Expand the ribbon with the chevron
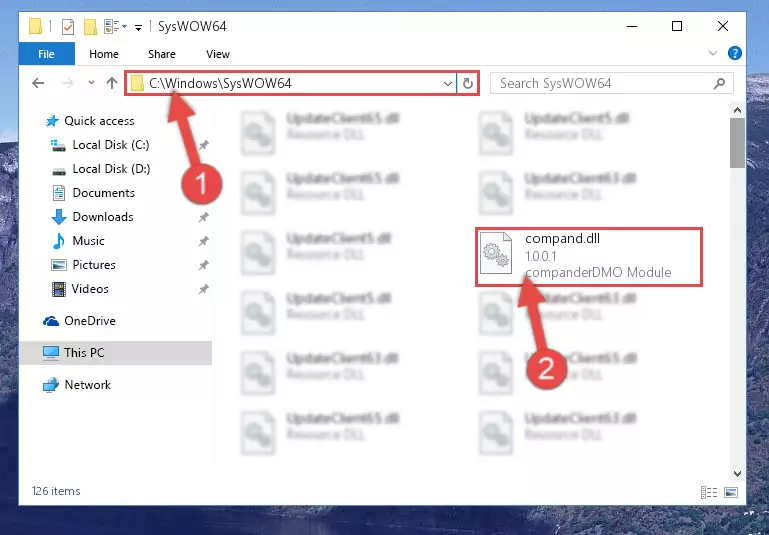The height and width of the screenshot is (535, 769). (713, 53)
